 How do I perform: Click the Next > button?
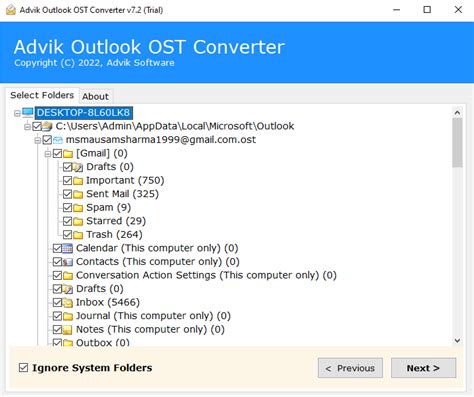pyautogui.click(x=423, y=368)
